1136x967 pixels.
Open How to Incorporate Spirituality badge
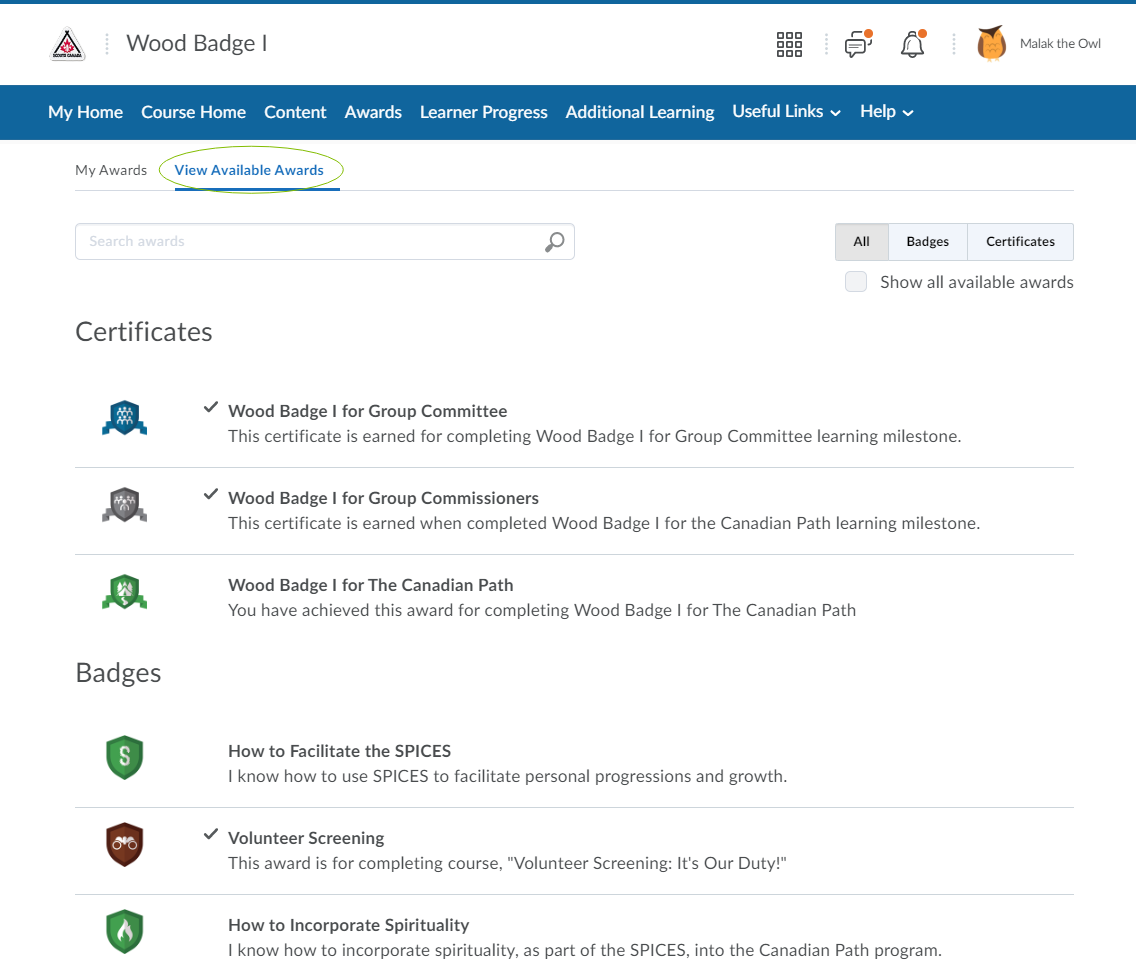pyautogui.click(x=348, y=925)
